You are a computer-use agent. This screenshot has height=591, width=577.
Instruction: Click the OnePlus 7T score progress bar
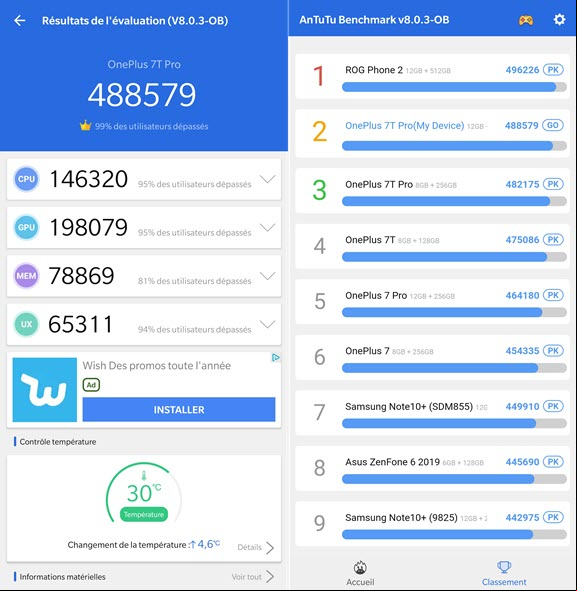(x=454, y=257)
